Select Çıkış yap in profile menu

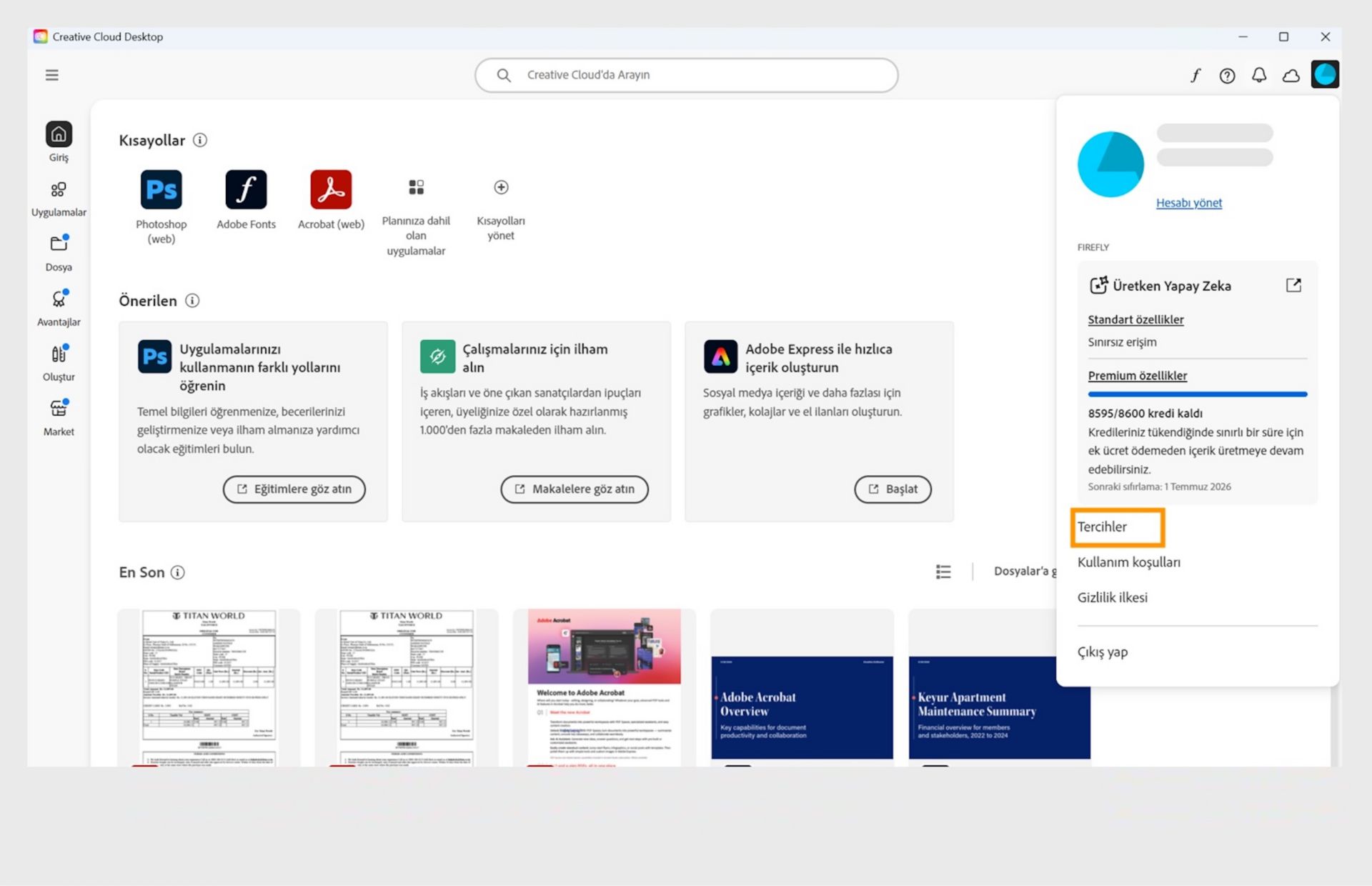pyautogui.click(x=1102, y=652)
